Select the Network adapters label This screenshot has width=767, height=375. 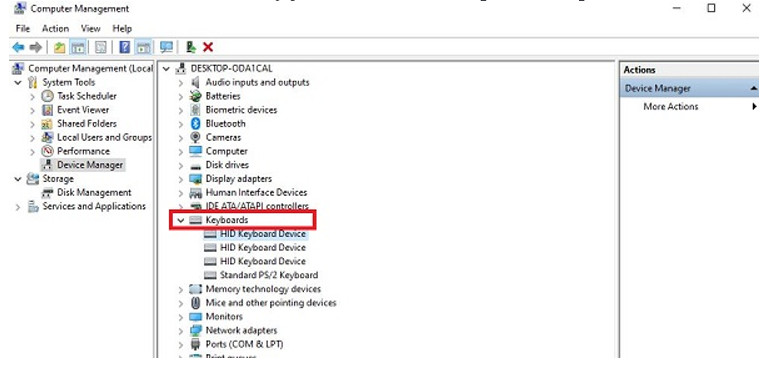click(x=241, y=331)
